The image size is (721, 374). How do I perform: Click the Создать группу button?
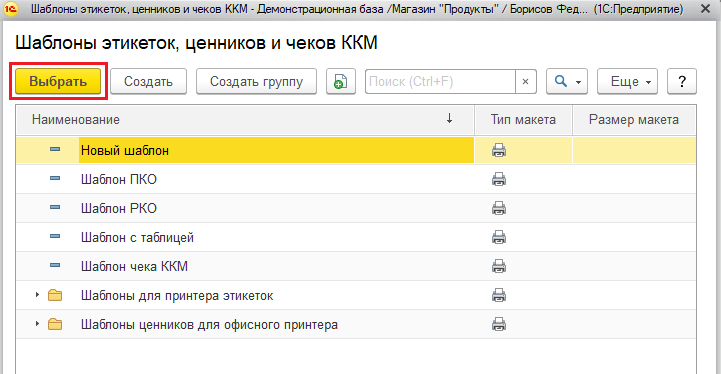[x=256, y=81]
